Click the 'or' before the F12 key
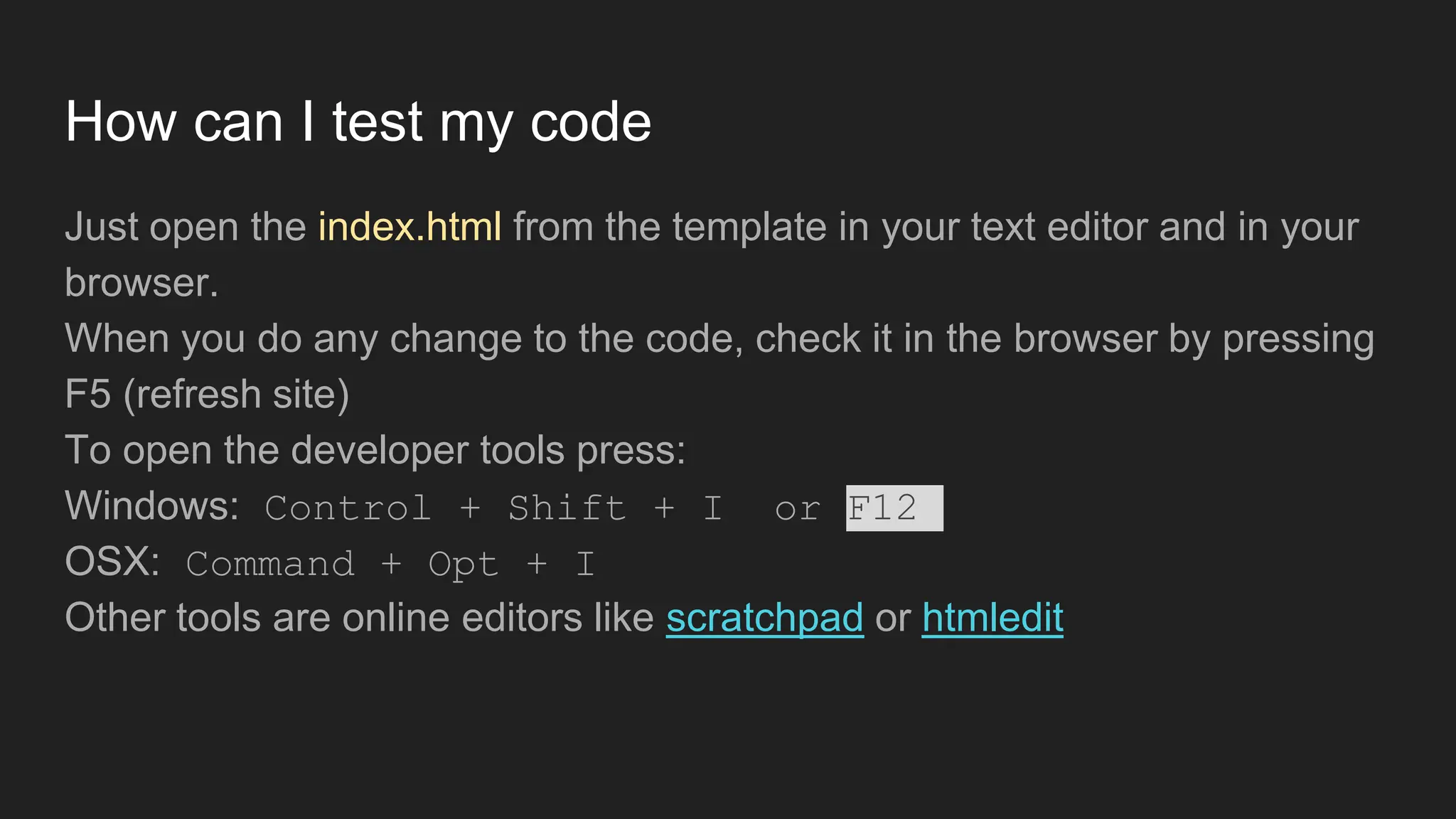Screen dimensions: 1456x819 [797, 509]
